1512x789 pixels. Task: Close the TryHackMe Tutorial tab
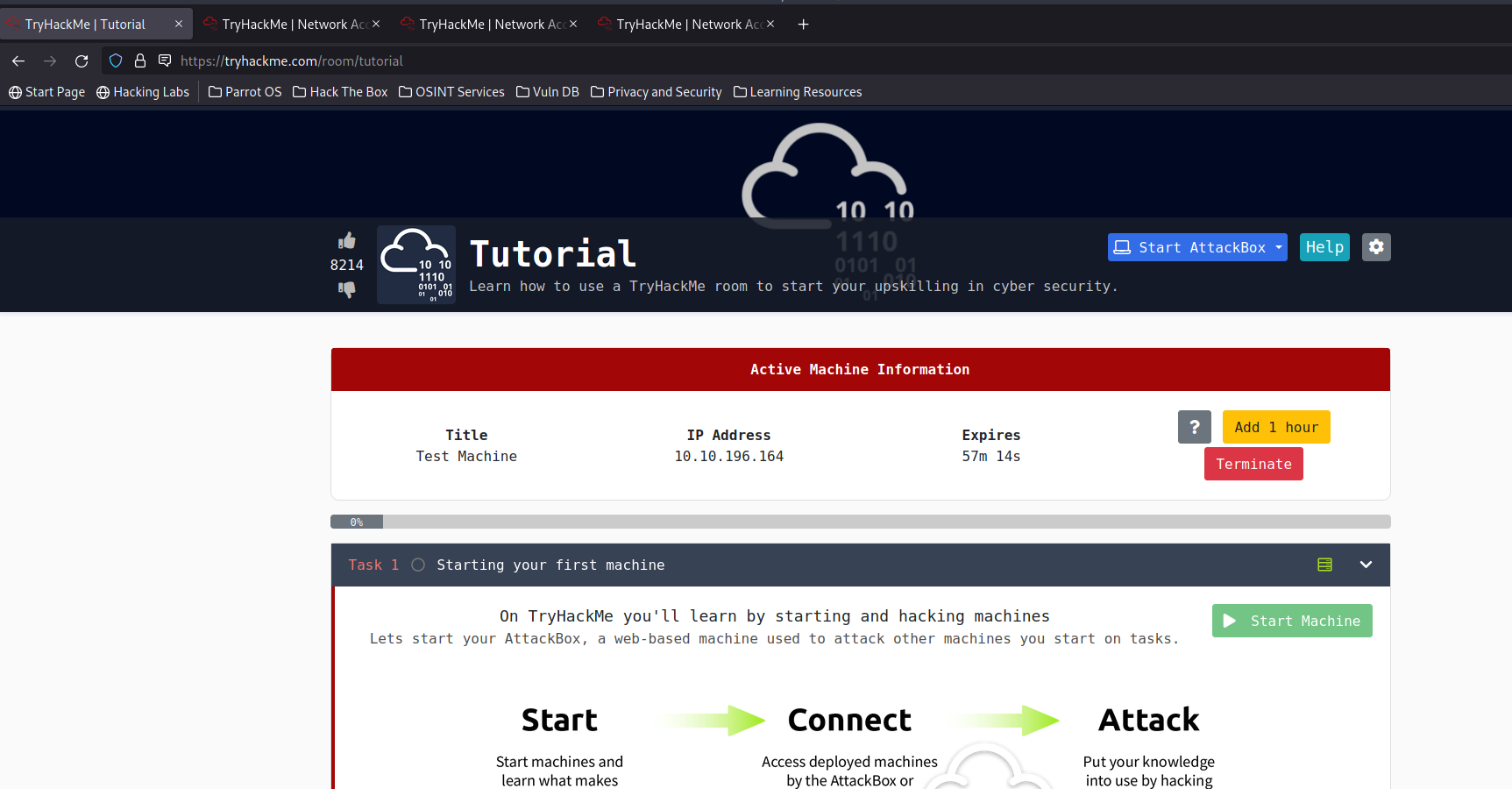[179, 24]
